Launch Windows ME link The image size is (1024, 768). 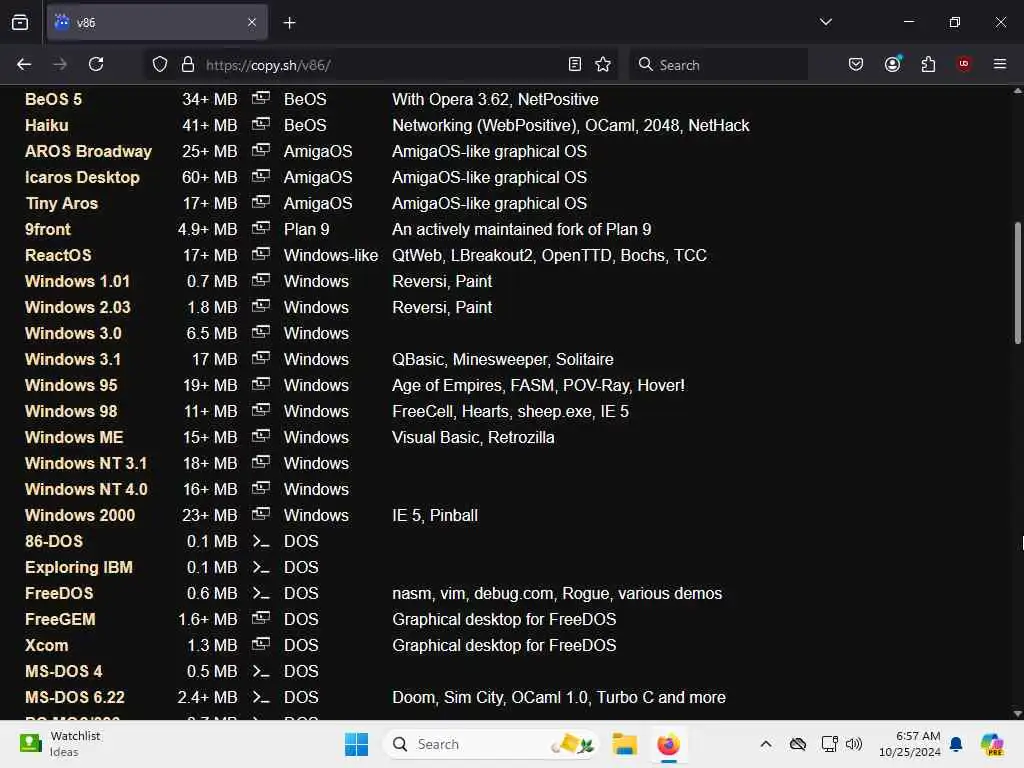pyautogui.click(x=74, y=438)
